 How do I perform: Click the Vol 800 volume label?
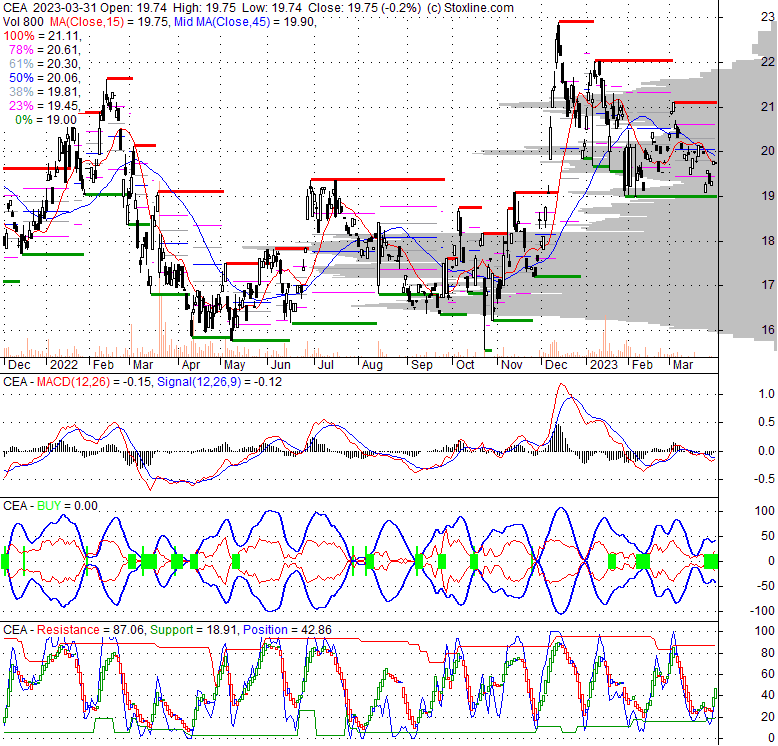click(x=23, y=22)
